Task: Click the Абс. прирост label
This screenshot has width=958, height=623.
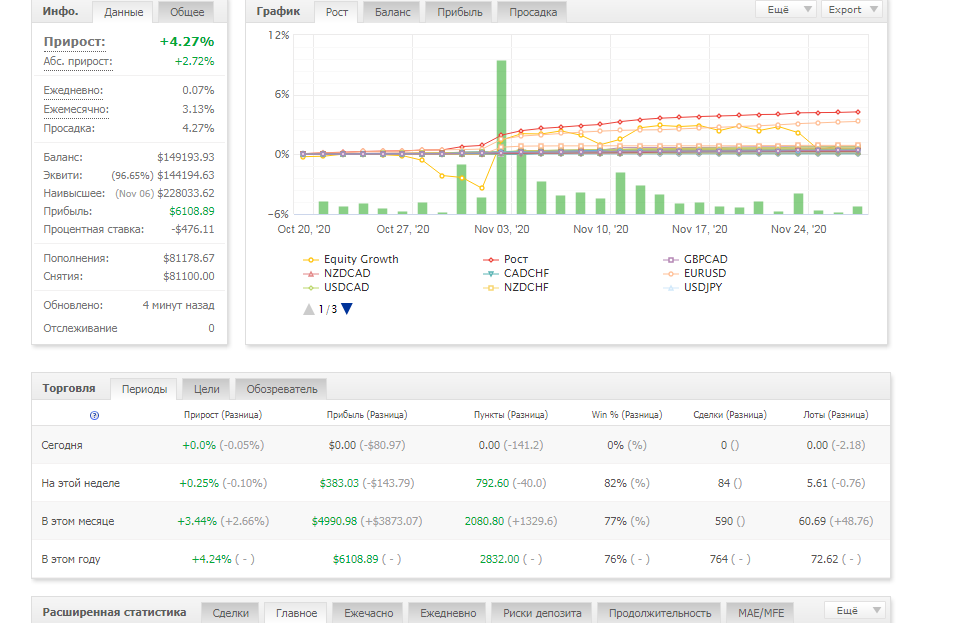Action: (x=78, y=62)
